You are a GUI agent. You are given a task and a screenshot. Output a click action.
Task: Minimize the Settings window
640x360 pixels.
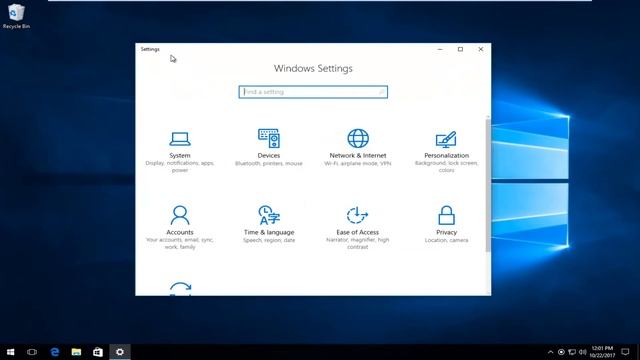coord(440,49)
